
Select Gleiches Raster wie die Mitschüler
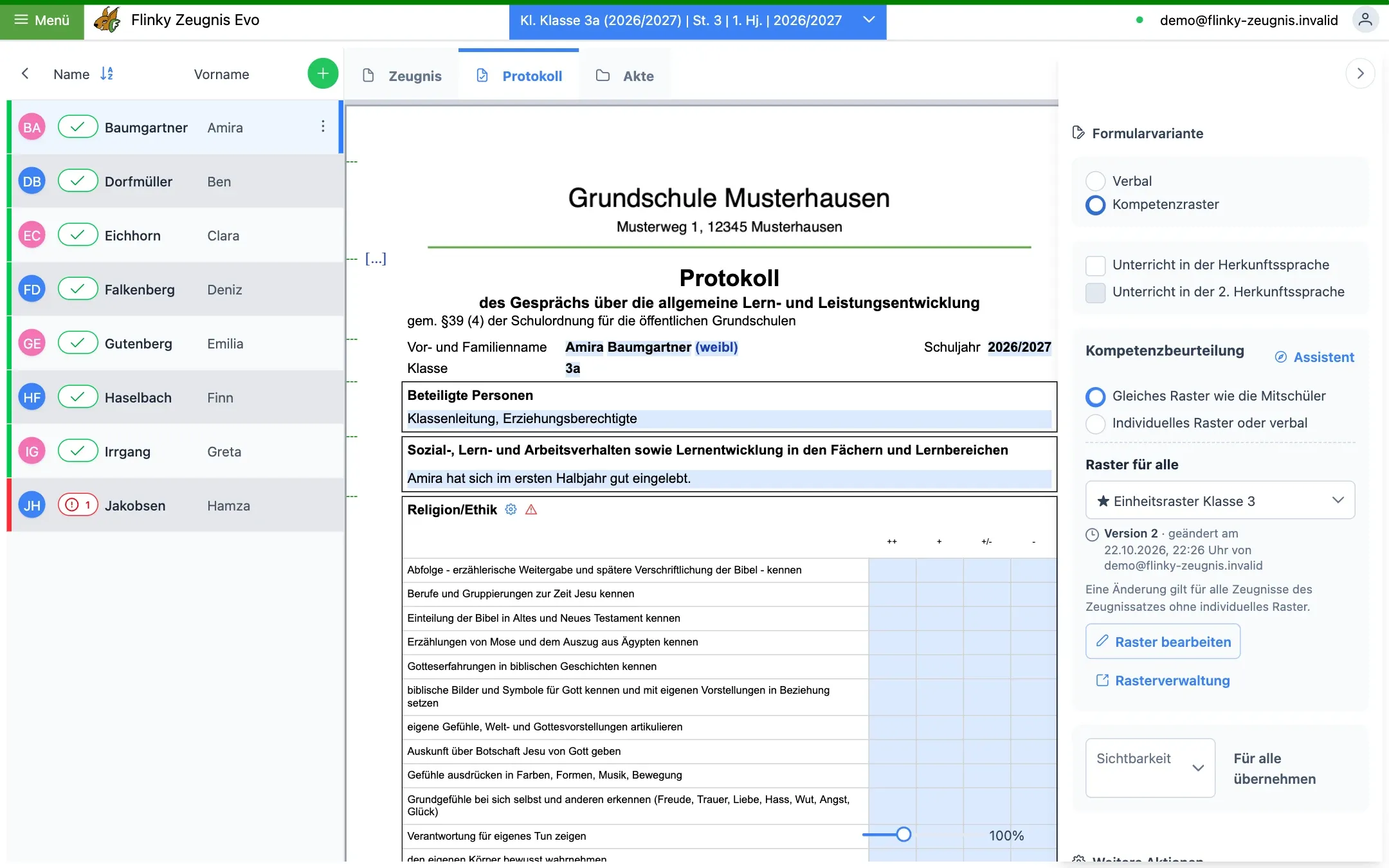1096,396
